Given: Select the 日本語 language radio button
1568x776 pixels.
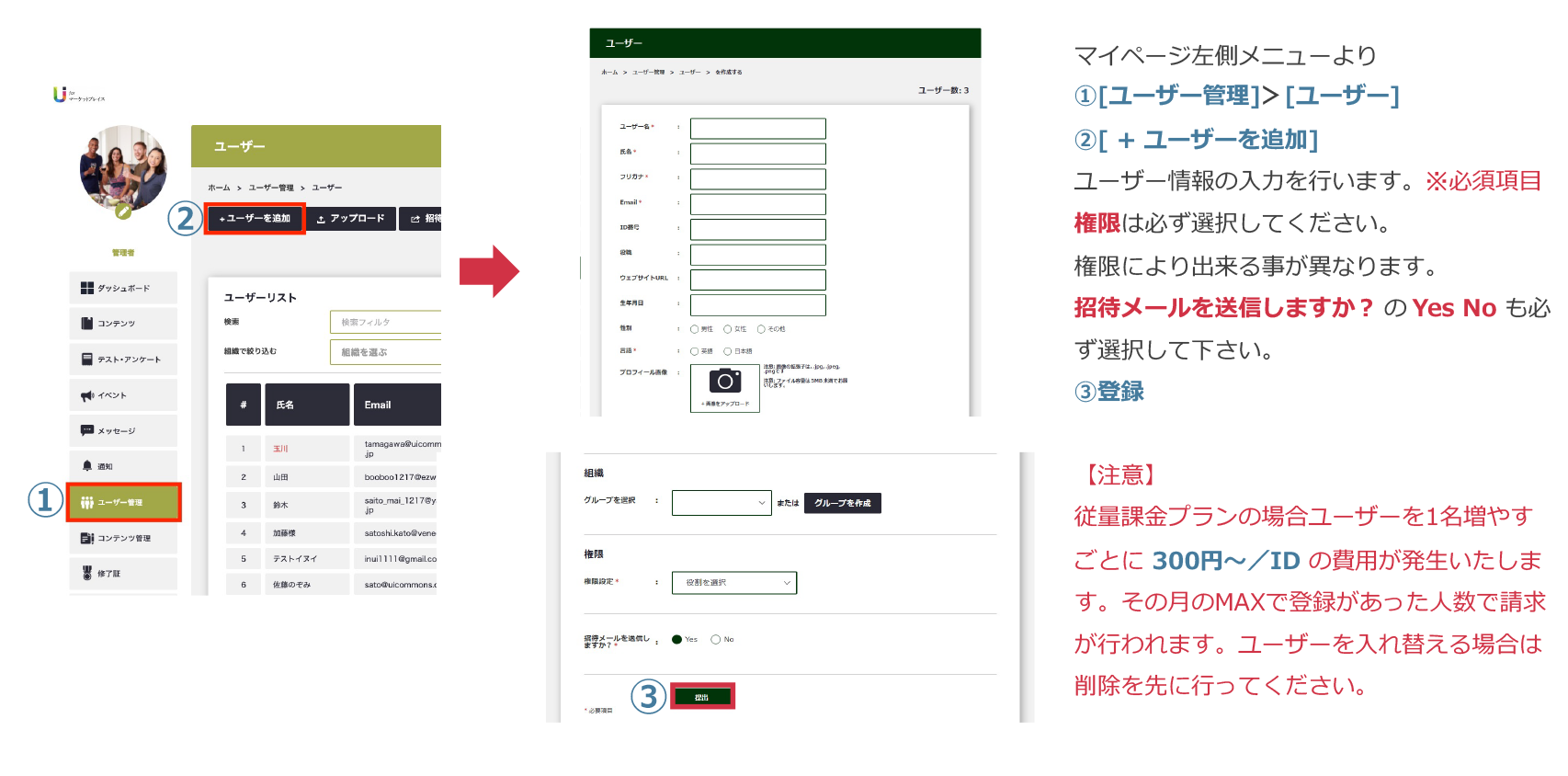Looking at the screenshot, I should point(728,351).
